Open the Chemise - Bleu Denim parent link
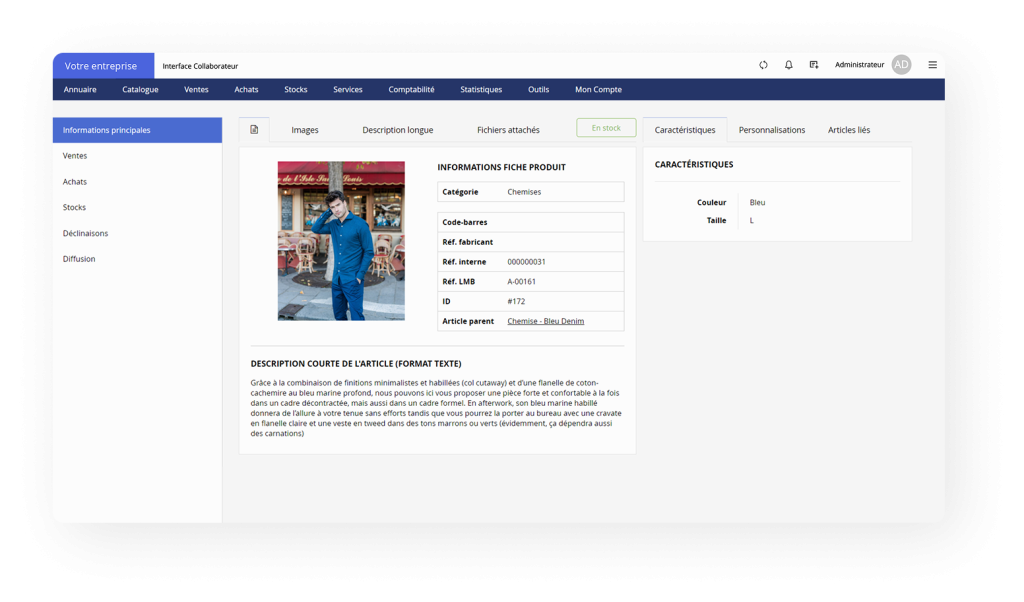 545,321
